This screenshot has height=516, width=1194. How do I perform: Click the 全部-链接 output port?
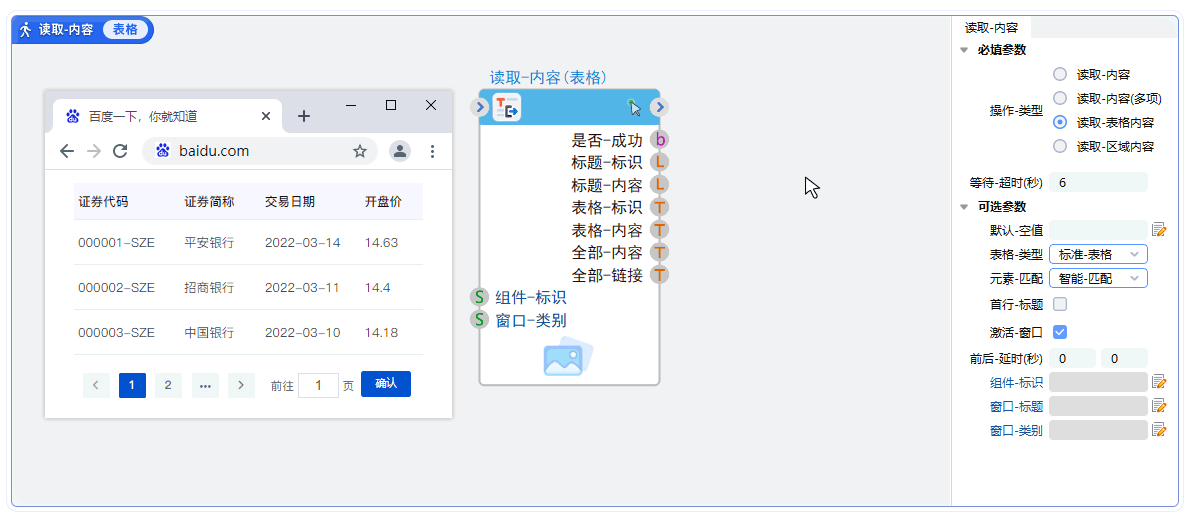click(x=659, y=274)
